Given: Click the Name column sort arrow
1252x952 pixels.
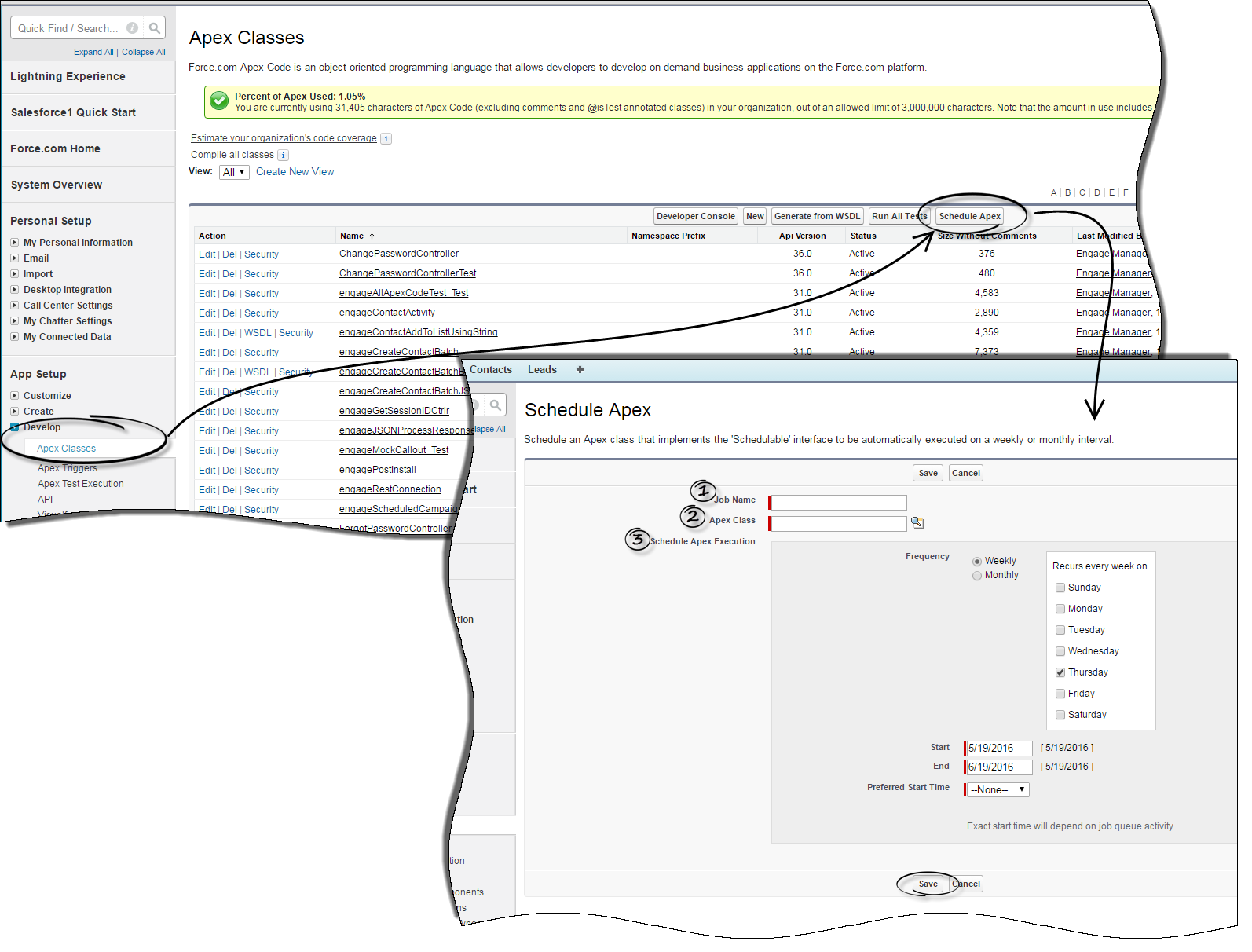Looking at the screenshot, I should (x=372, y=236).
